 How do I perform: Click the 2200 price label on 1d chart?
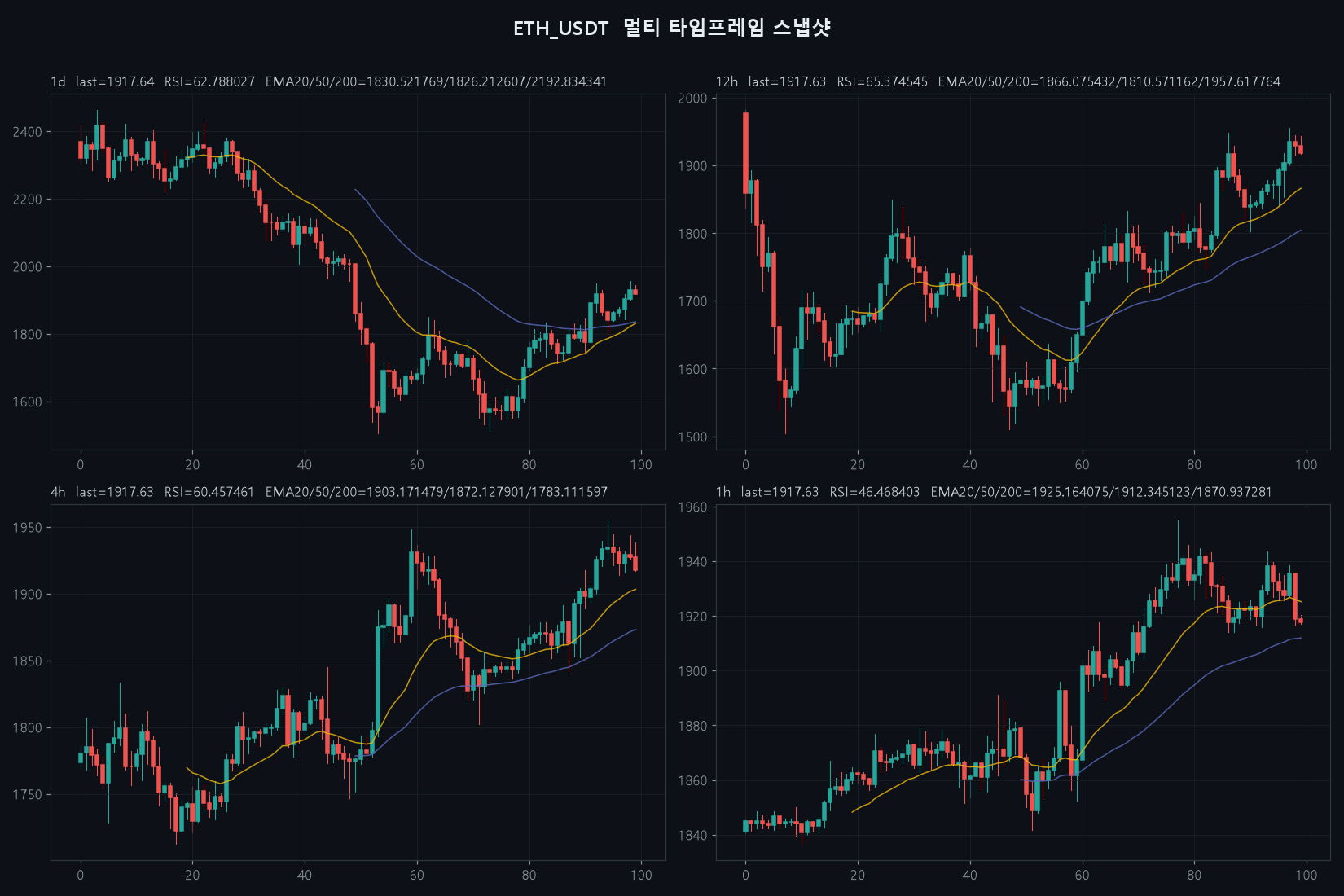click(27, 200)
